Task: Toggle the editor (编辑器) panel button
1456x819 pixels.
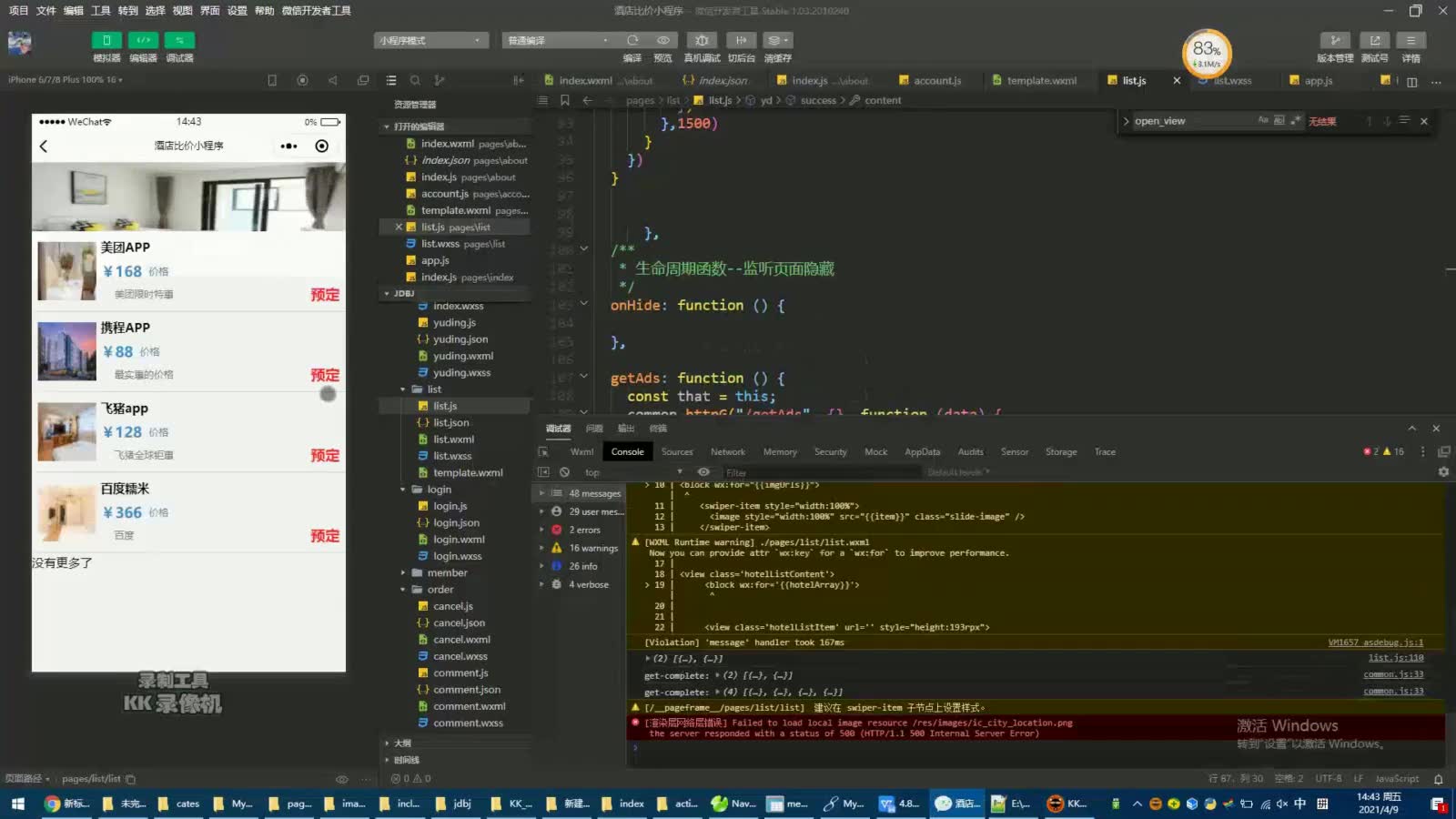Action: pos(143,40)
